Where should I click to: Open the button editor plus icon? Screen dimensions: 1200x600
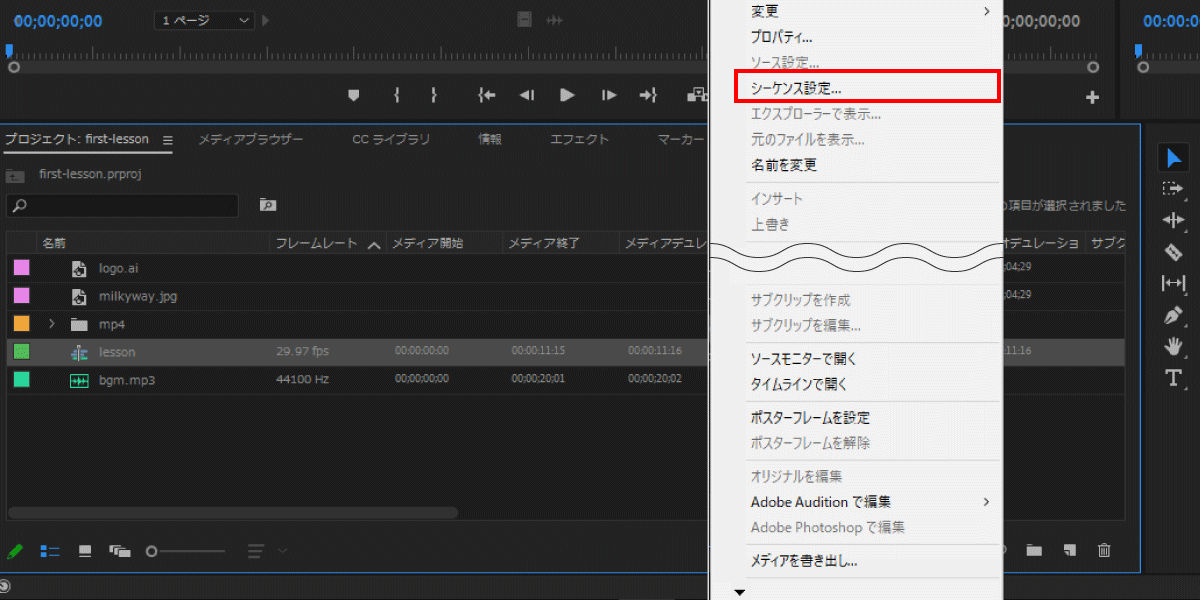pyautogui.click(x=1092, y=97)
